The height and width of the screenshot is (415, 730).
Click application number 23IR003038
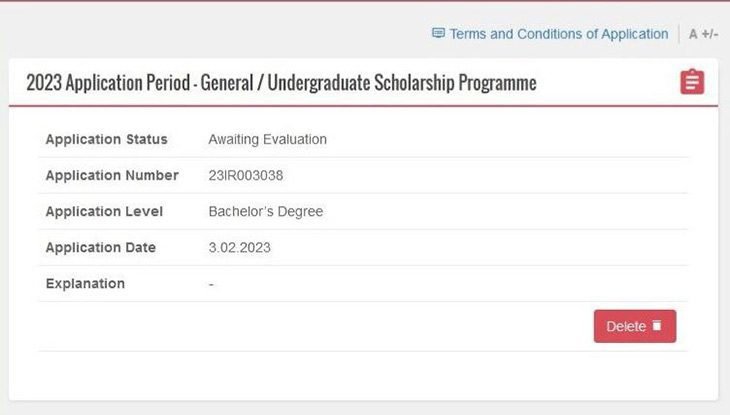point(246,175)
